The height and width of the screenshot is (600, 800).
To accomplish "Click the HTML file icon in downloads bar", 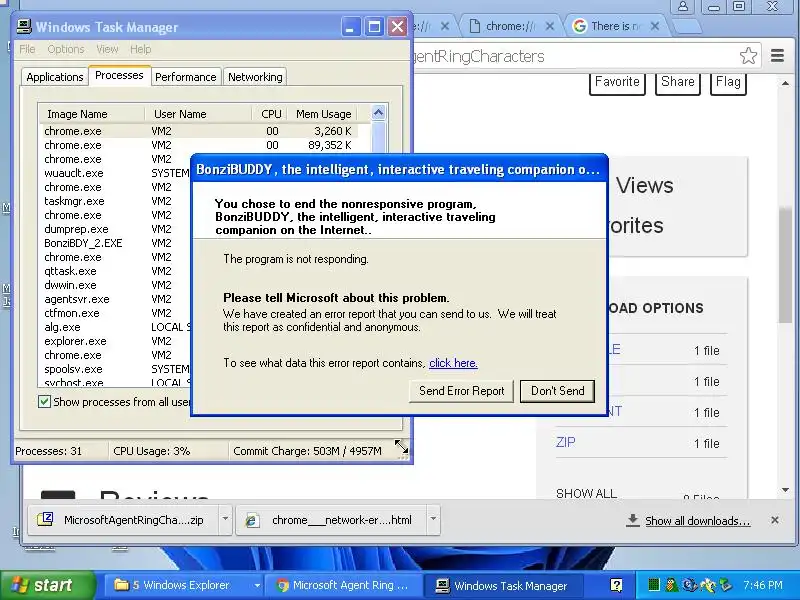I will click(x=251, y=520).
